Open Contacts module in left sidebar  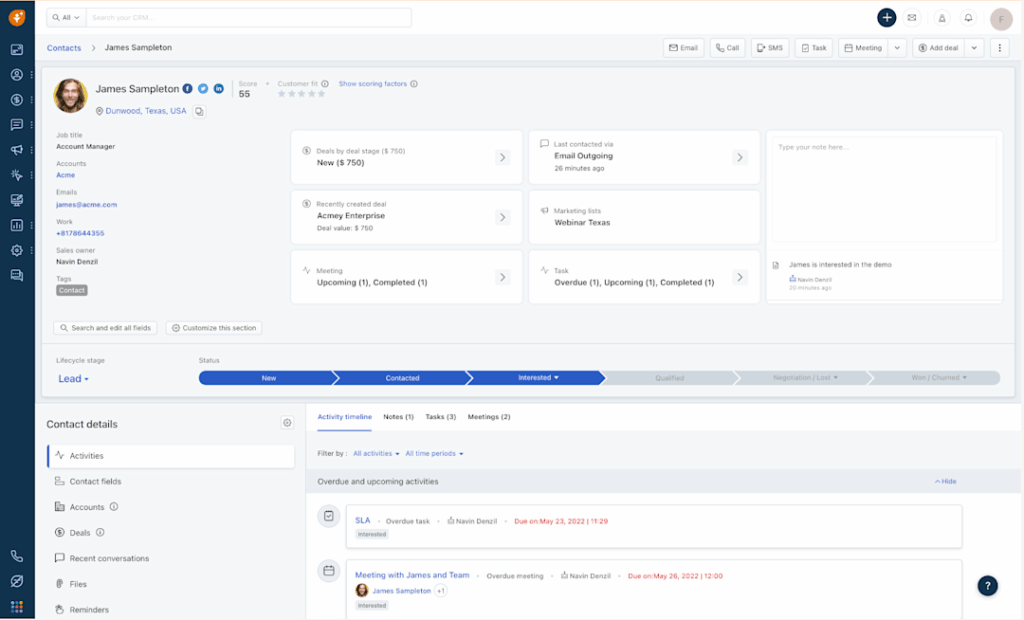point(17,74)
